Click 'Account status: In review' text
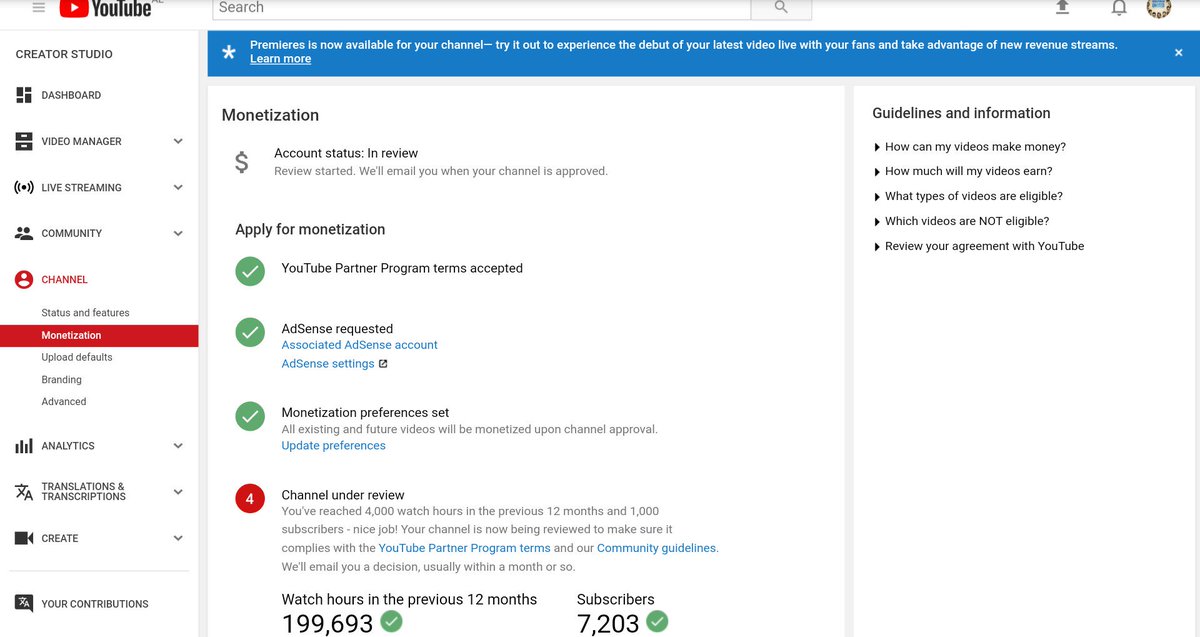Screen dimensions: 1200x637 point(346,153)
